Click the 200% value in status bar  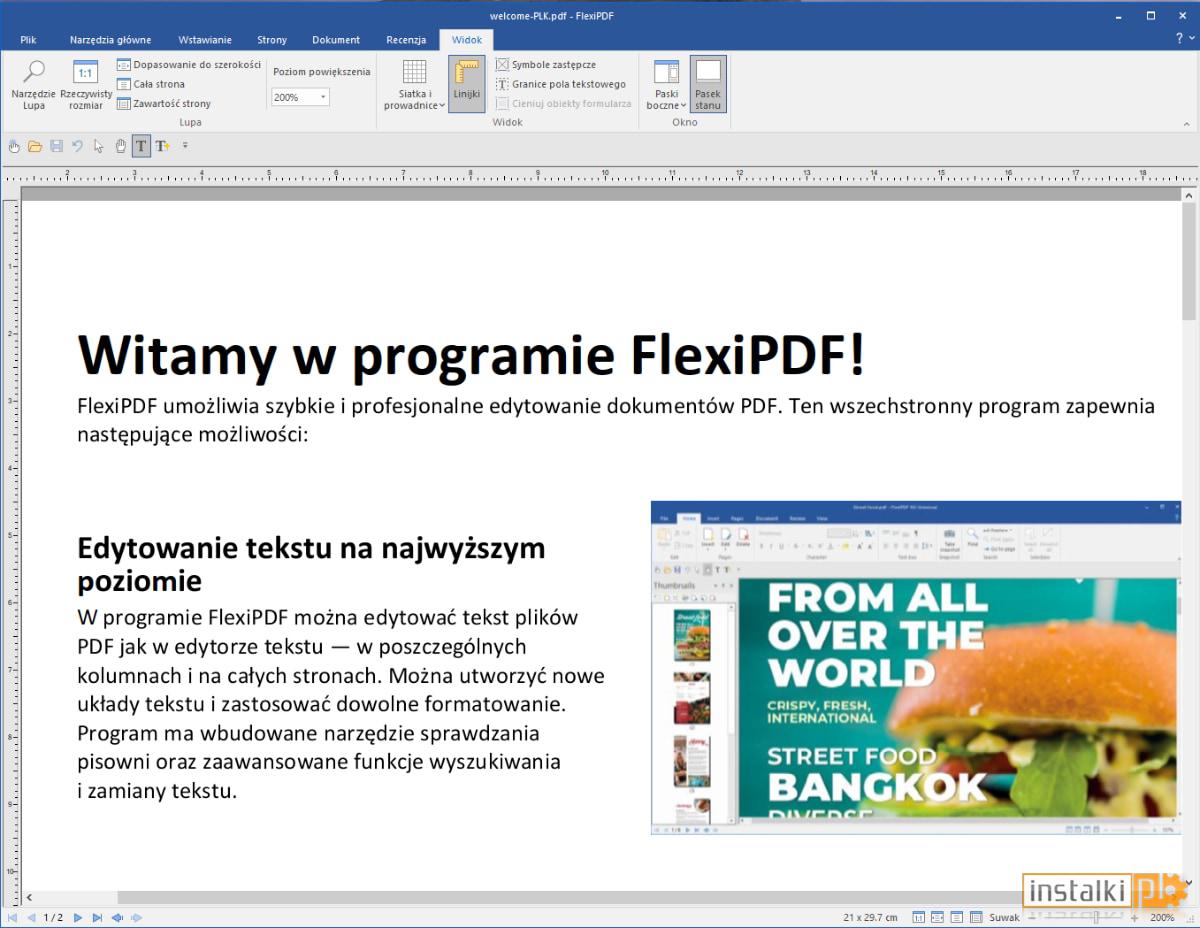[1162, 917]
